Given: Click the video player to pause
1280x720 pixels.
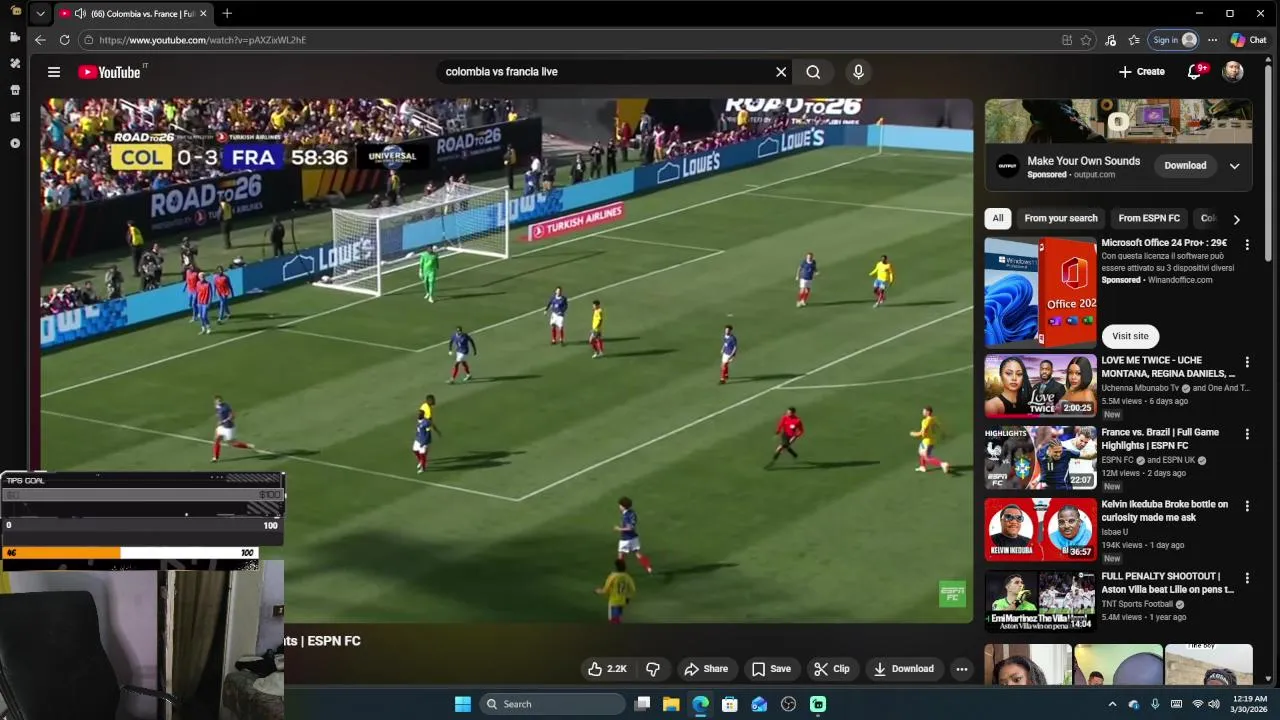Looking at the screenshot, I should pyautogui.click(x=507, y=360).
